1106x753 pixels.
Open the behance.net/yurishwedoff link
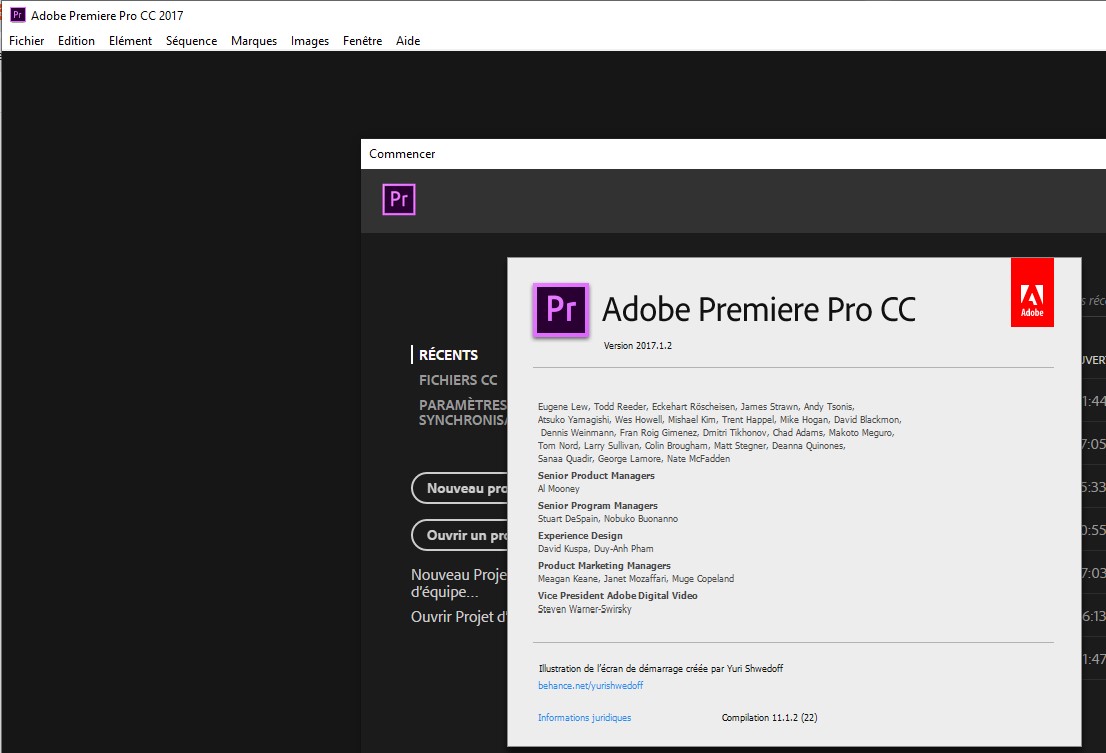tap(590, 685)
